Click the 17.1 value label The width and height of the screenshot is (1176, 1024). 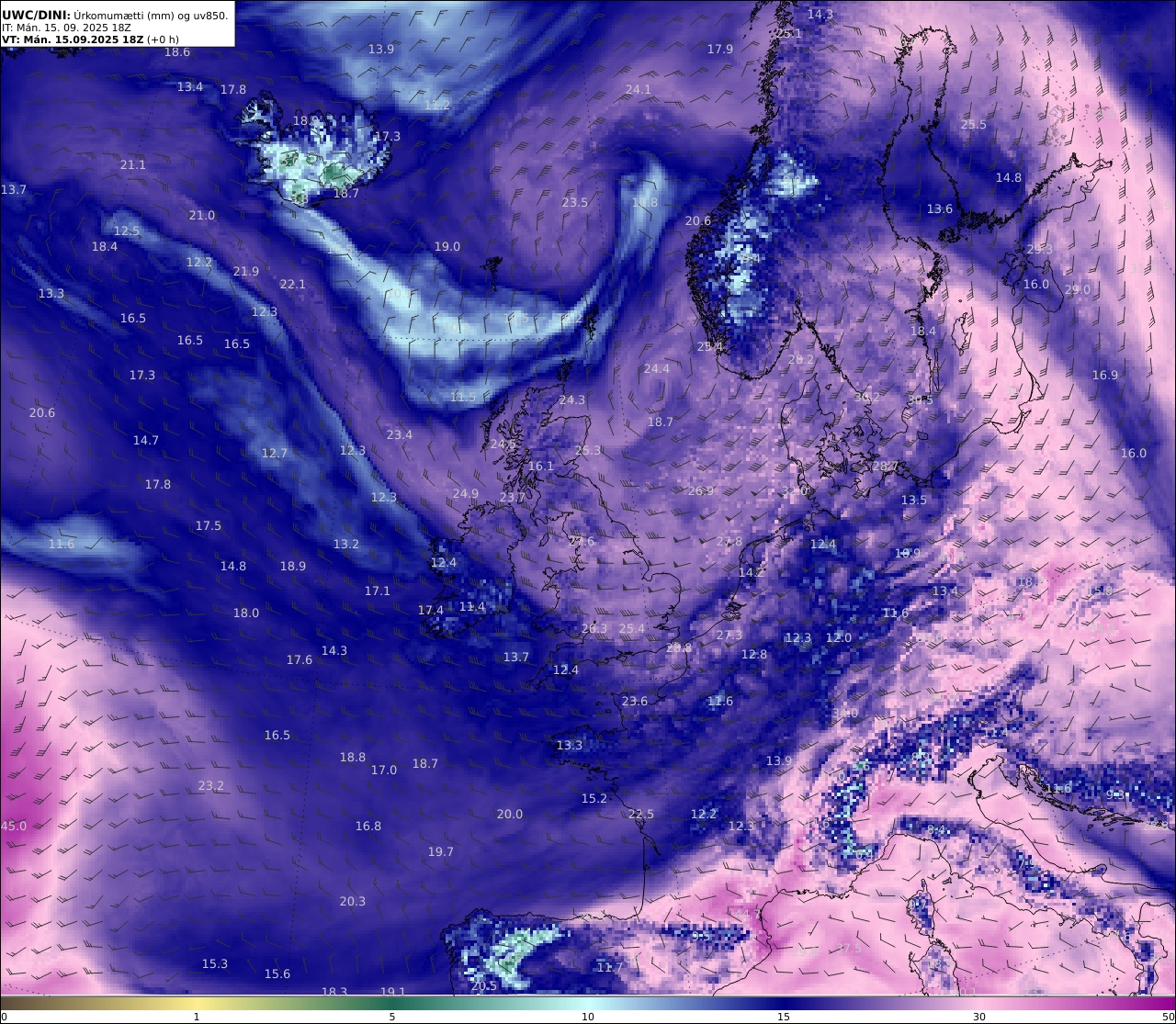point(377,591)
